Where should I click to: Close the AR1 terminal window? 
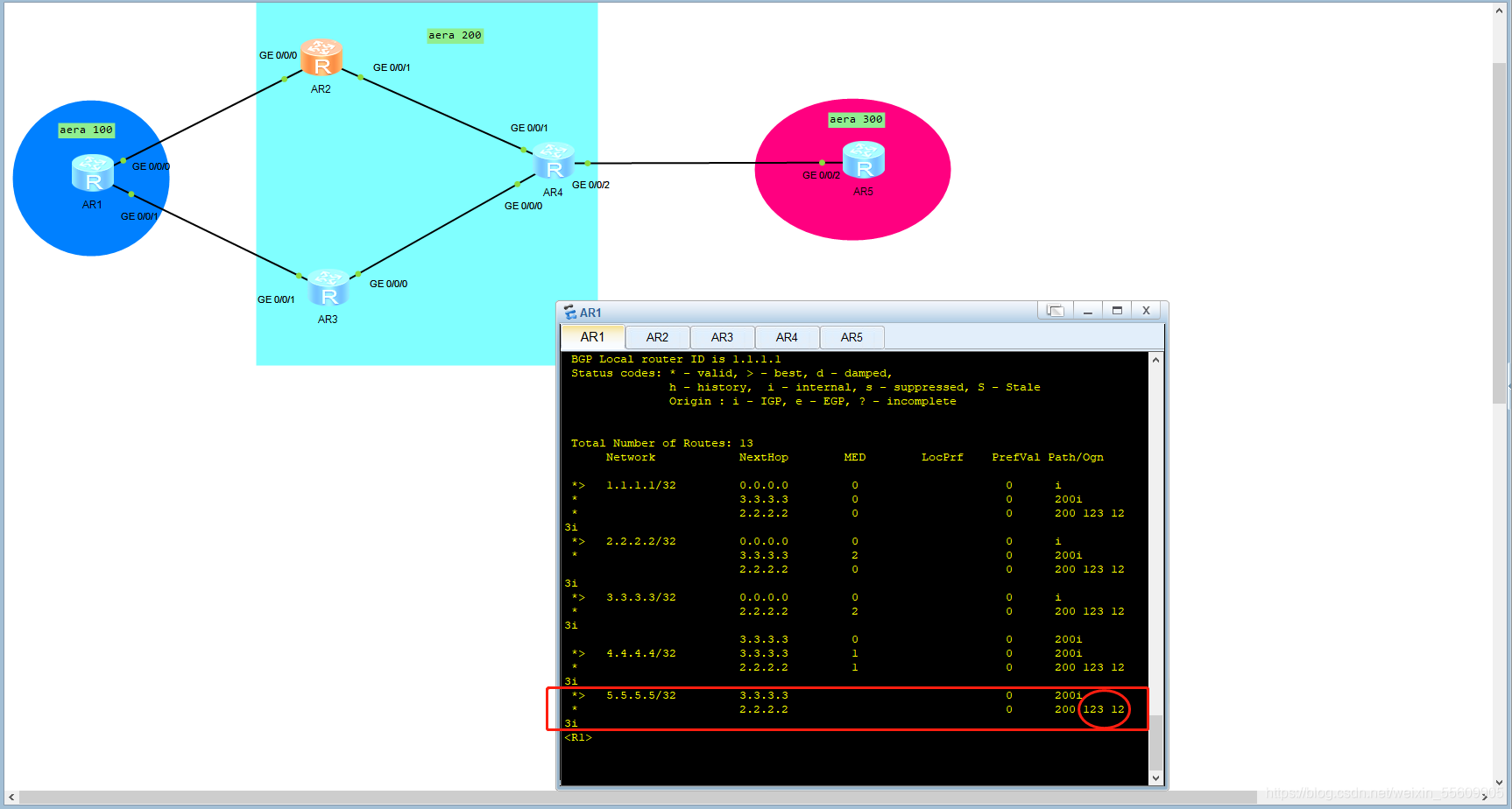1146,311
